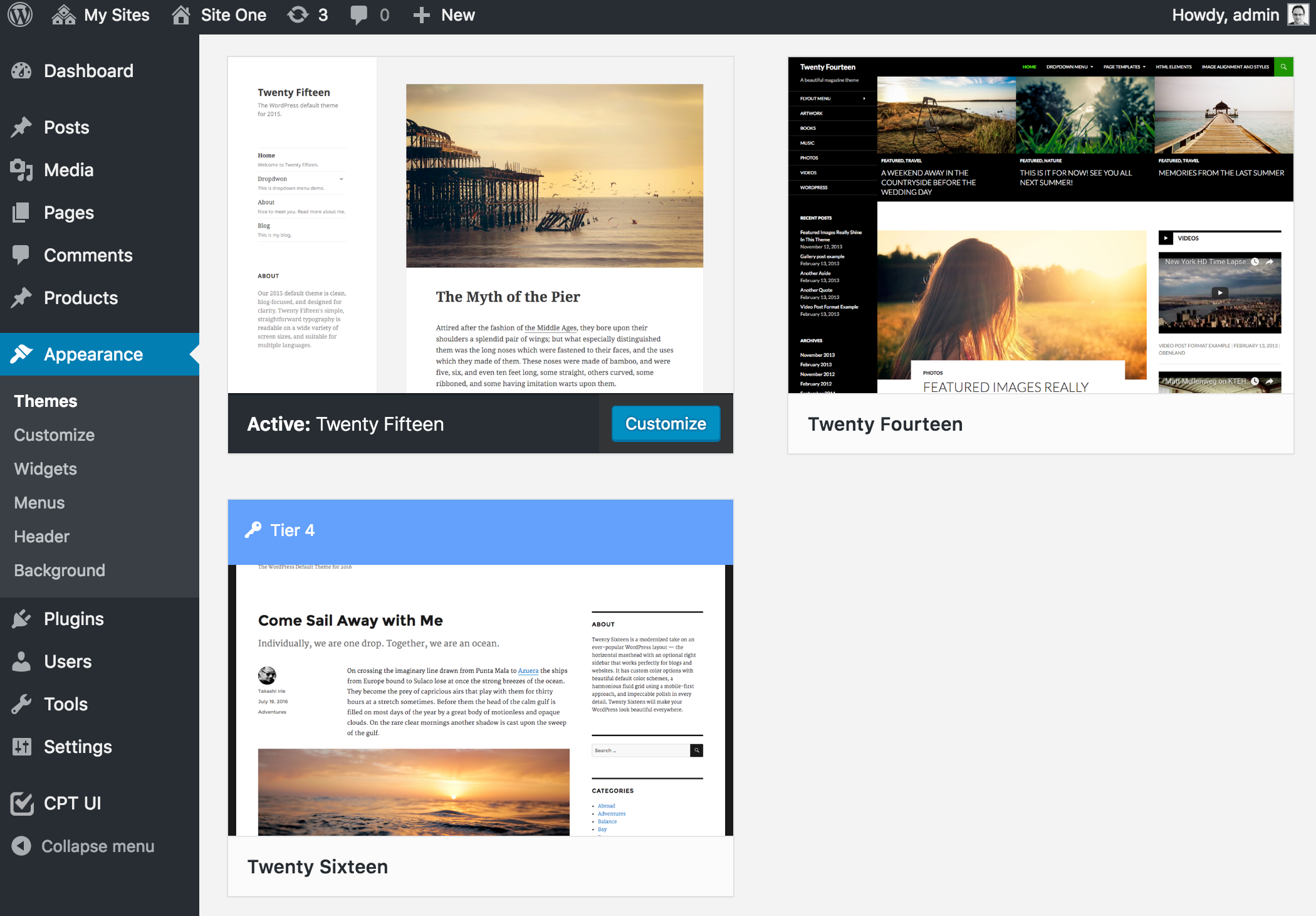Screen dimensions: 1316x916
Task: Open the Header submenu item
Action: pyautogui.click(x=42, y=537)
